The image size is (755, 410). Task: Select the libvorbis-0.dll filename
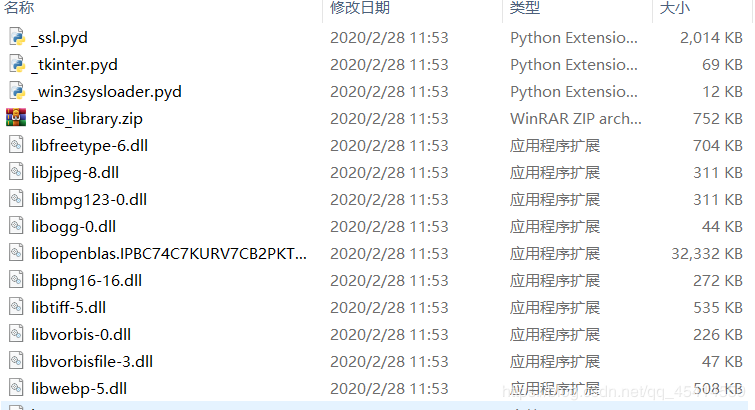tap(81, 334)
